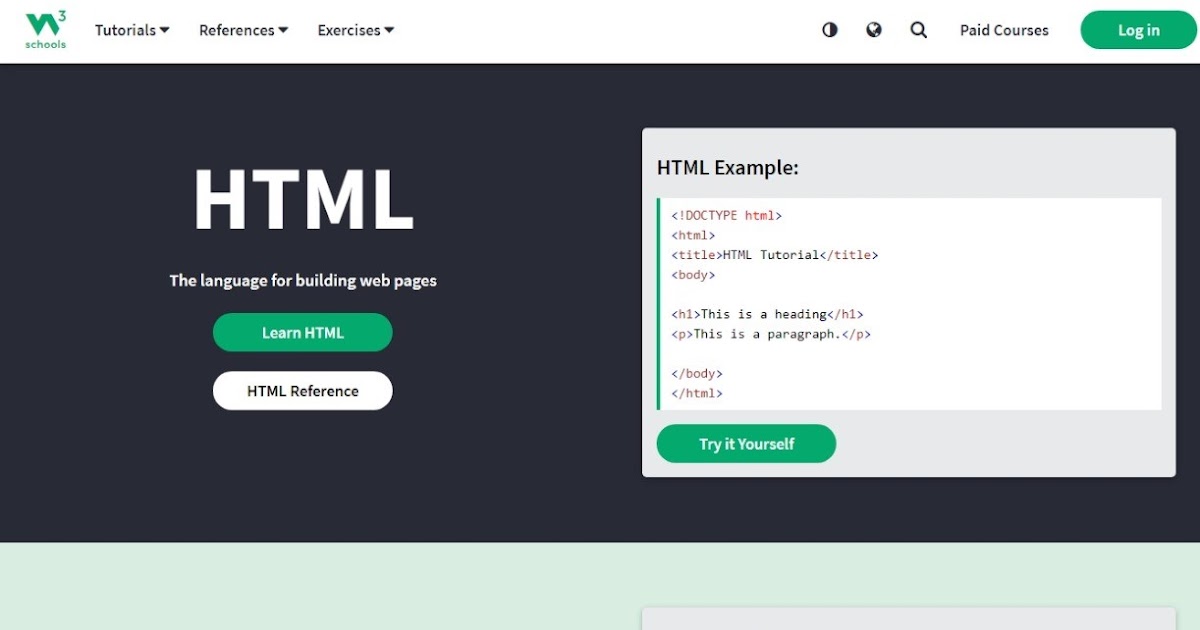Click References in the menu bar

[243, 30]
